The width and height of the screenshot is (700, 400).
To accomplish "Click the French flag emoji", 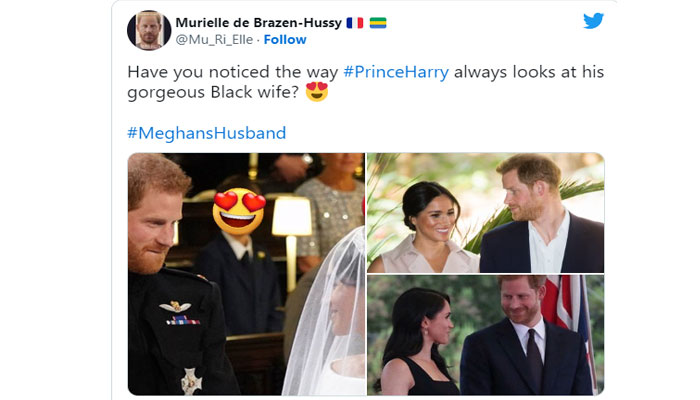I will click(x=354, y=23).
